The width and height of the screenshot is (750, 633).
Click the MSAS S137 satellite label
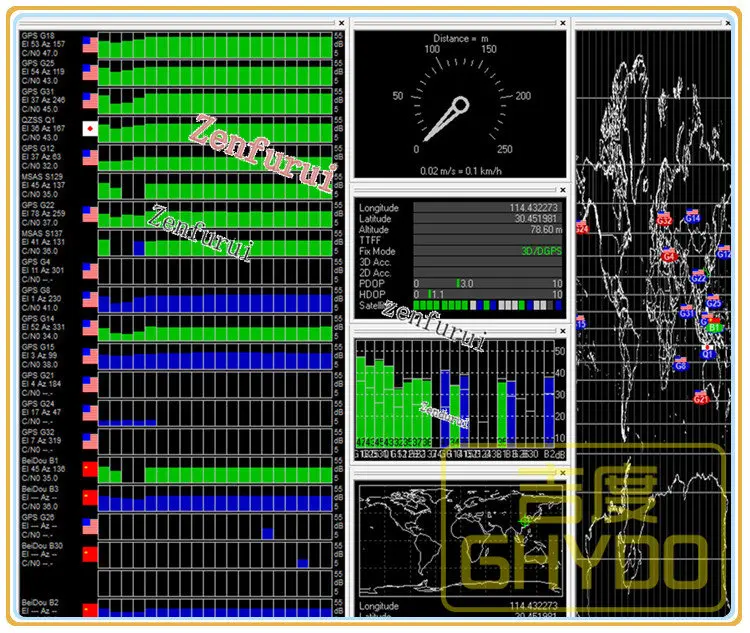pyautogui.click(x=42, y=234)
